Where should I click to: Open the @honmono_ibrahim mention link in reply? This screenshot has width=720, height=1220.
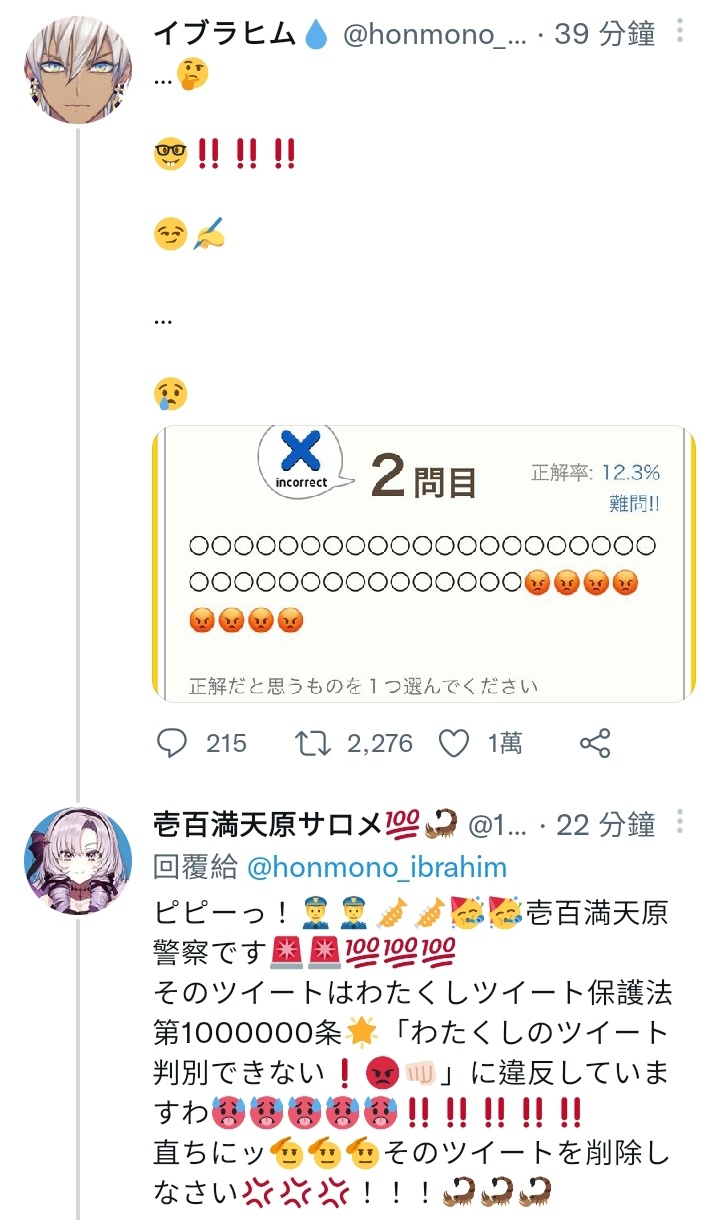coord(376,867)
